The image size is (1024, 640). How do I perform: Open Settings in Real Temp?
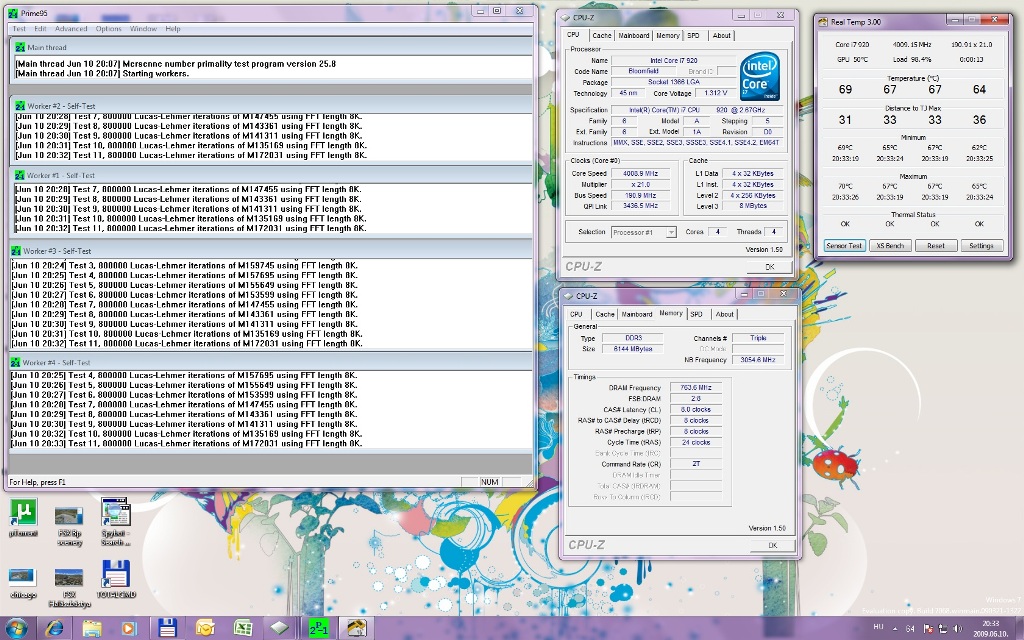982,246
